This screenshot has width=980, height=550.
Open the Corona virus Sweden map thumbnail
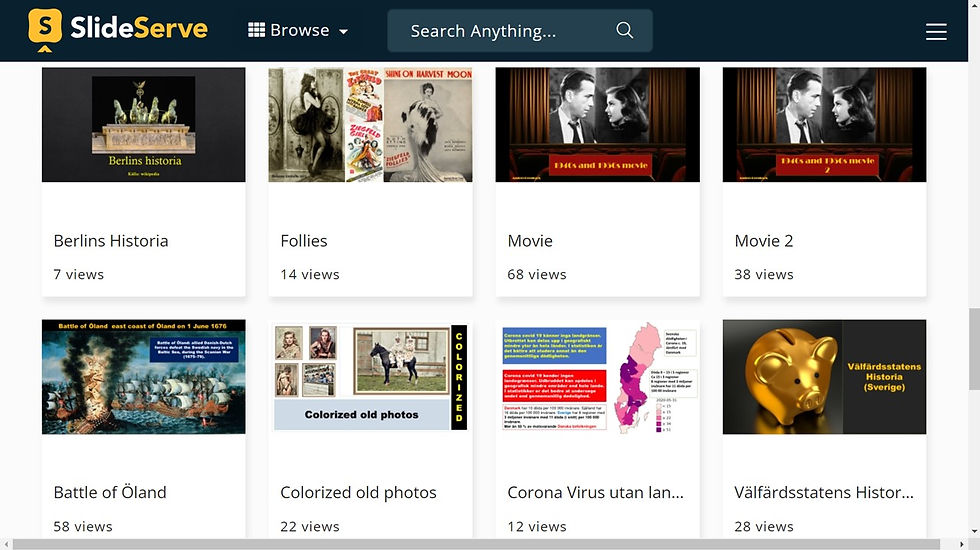598,377
